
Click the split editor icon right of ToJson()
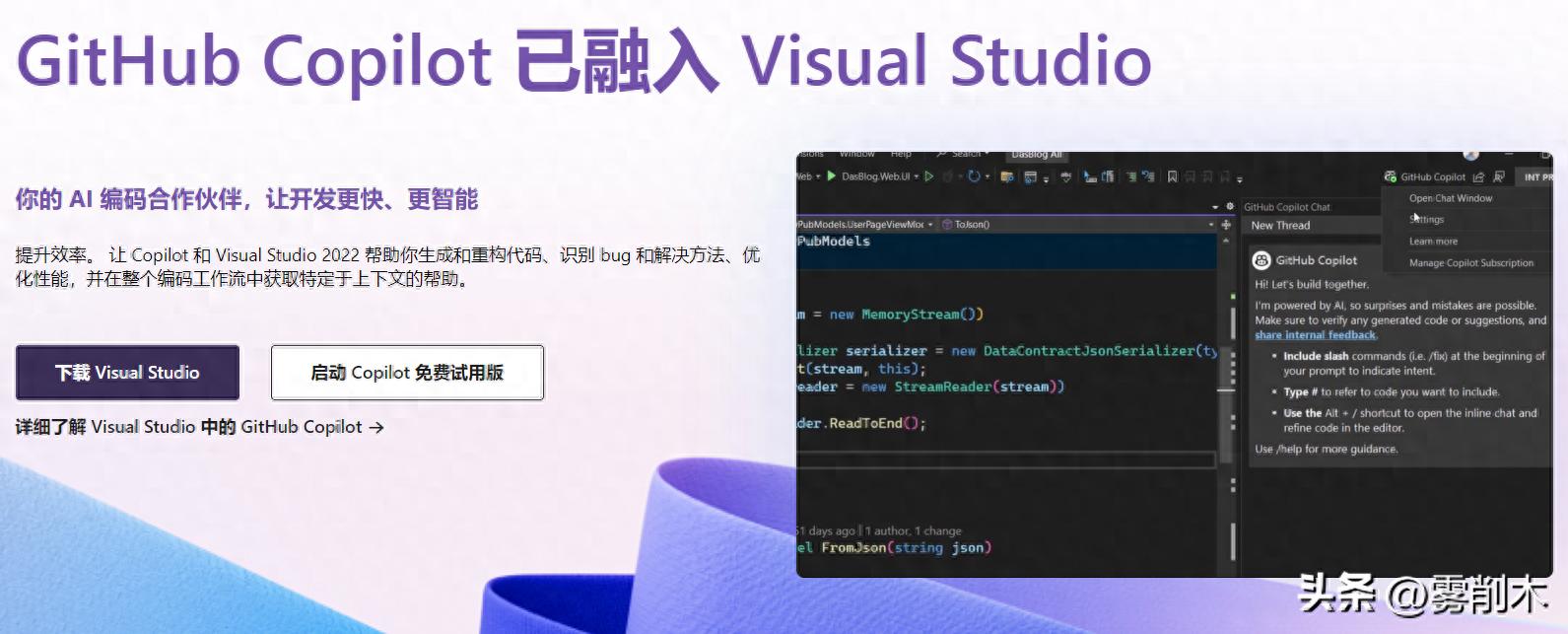pos(1226,225)
